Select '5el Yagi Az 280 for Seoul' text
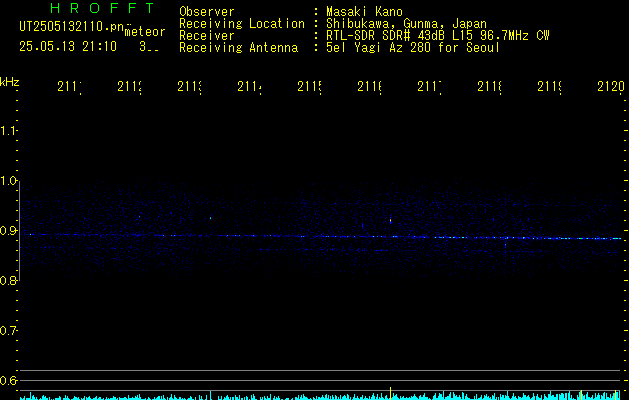This screenshot has height=400, width=629. click(413, 48)
